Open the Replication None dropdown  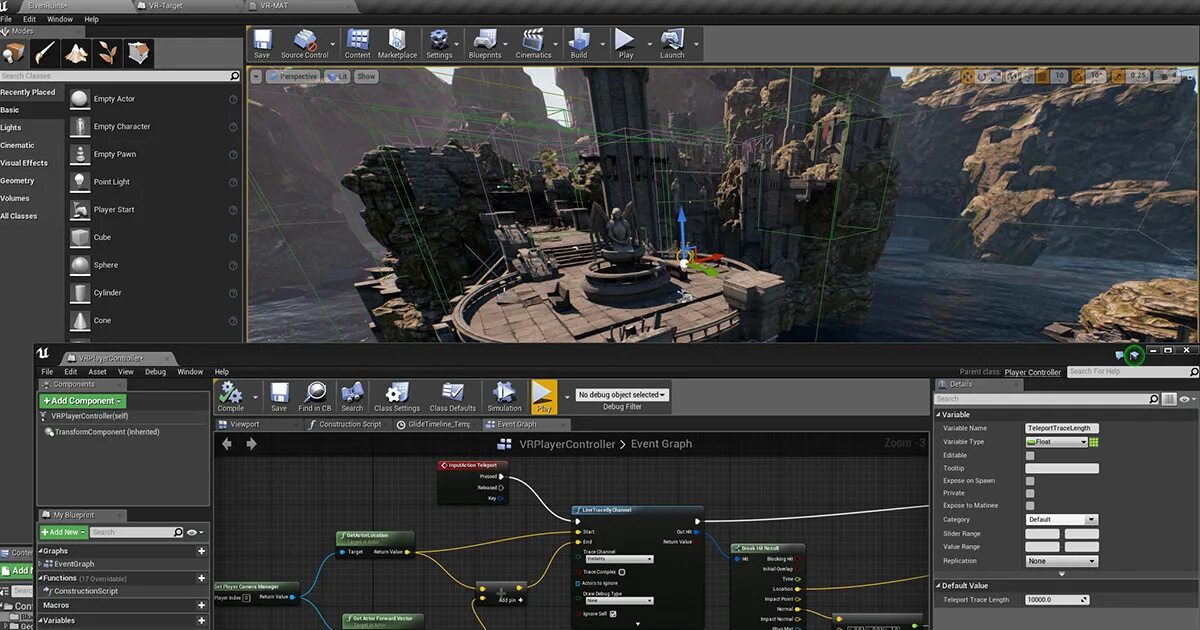[x=1062, y=561]
